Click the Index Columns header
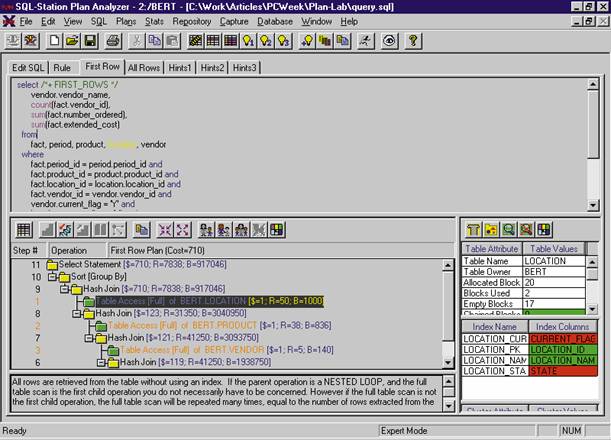The height and width of the screenshot is (440, 611). click(x=563, y=327)
